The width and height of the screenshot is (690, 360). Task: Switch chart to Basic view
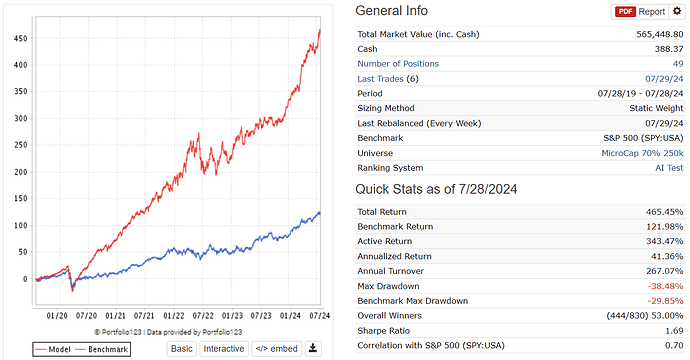point(182,349)
